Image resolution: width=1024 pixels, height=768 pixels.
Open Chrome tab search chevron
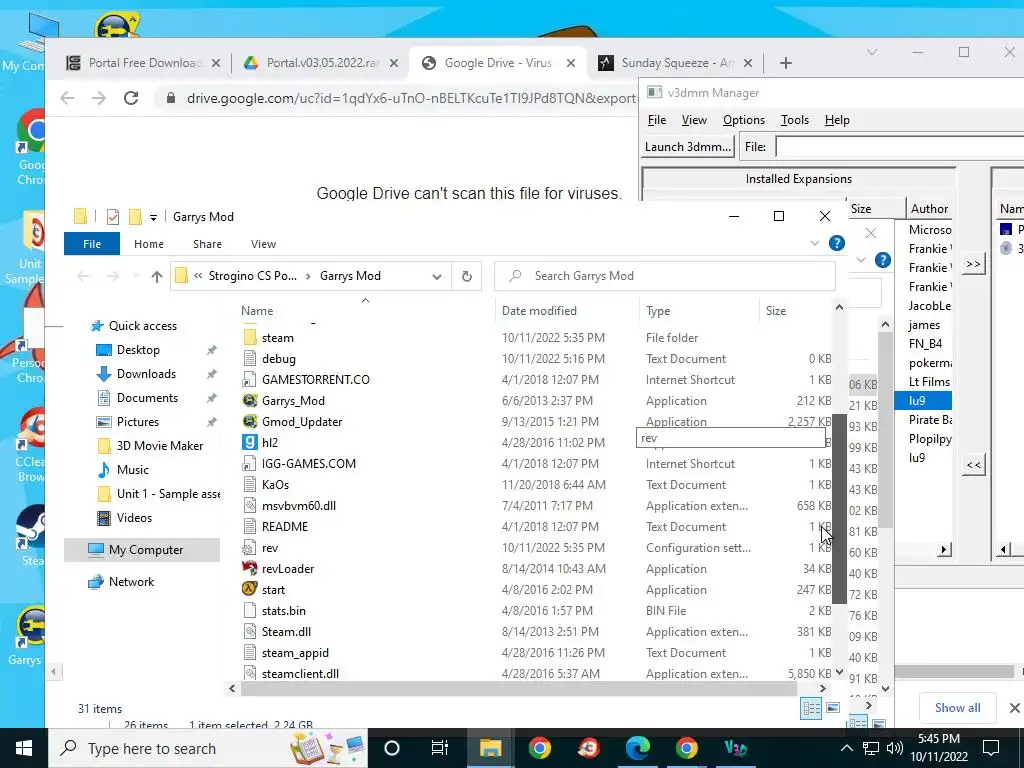(x=872, y=52)
